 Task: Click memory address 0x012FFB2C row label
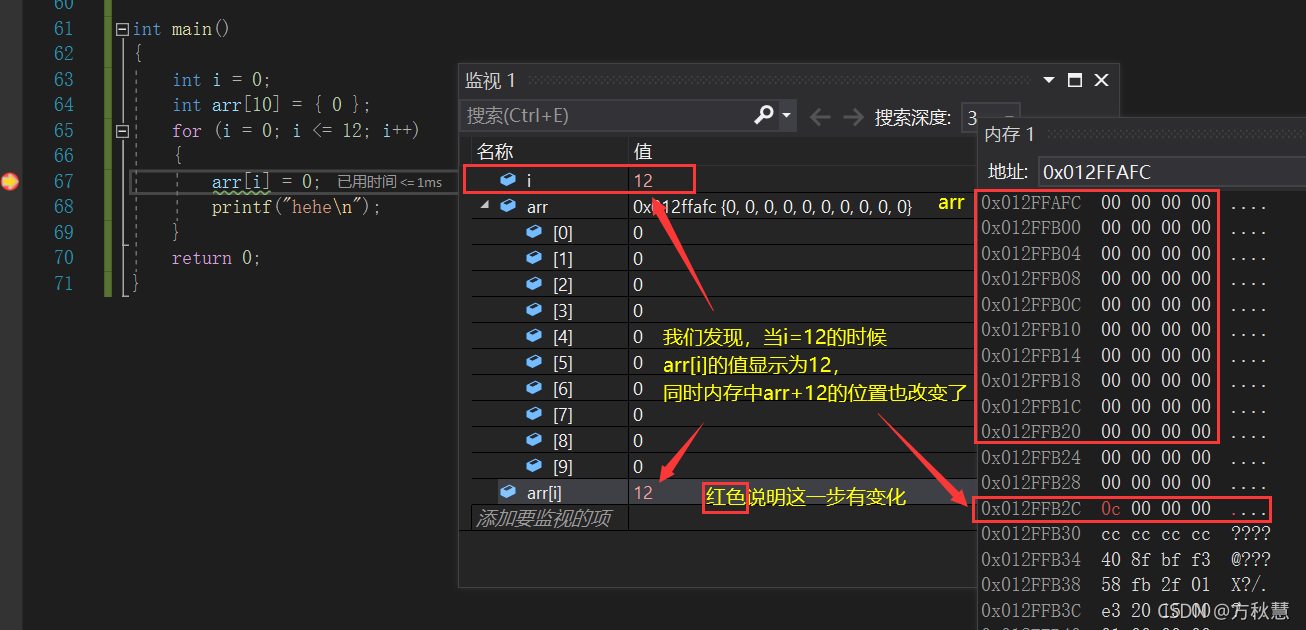point(1031,508)
